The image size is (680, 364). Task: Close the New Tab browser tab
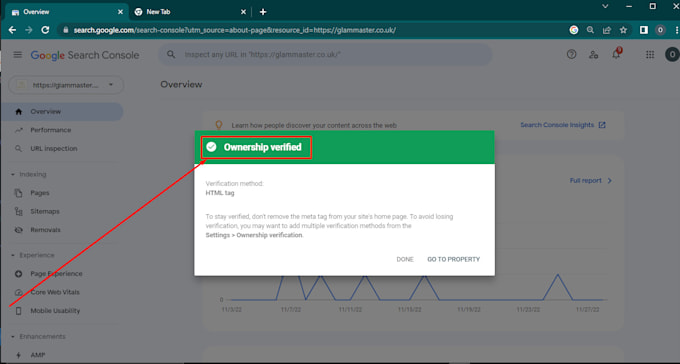pyautogui.click(x=243, y=12)
